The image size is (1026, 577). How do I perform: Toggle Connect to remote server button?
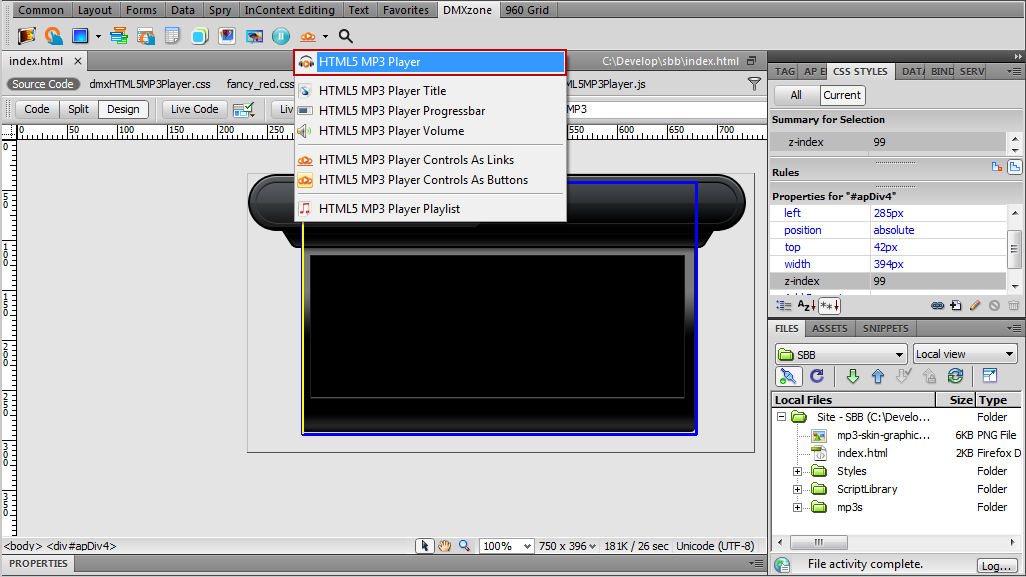click(788, 376)
